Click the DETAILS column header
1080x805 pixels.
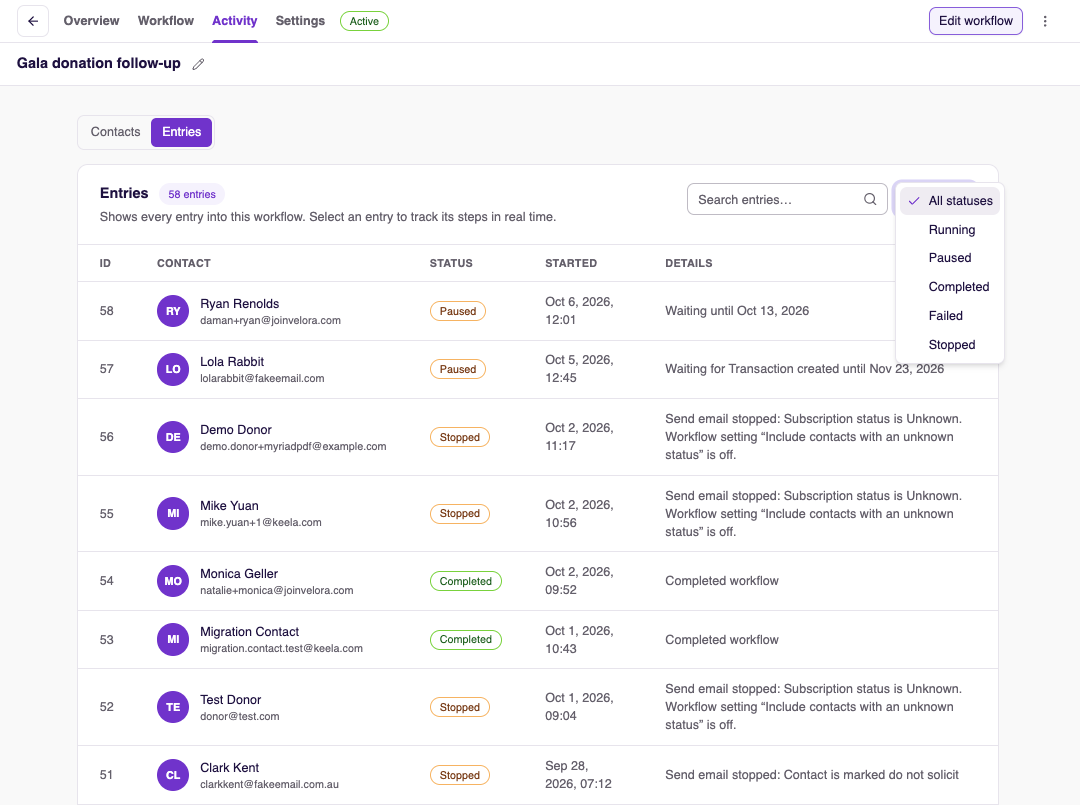(x=689, y=263)
